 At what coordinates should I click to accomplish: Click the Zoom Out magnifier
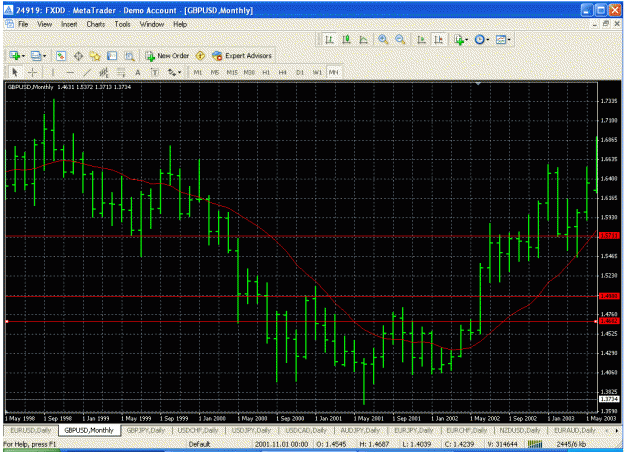pyautogui.click(x=400, y=39)
